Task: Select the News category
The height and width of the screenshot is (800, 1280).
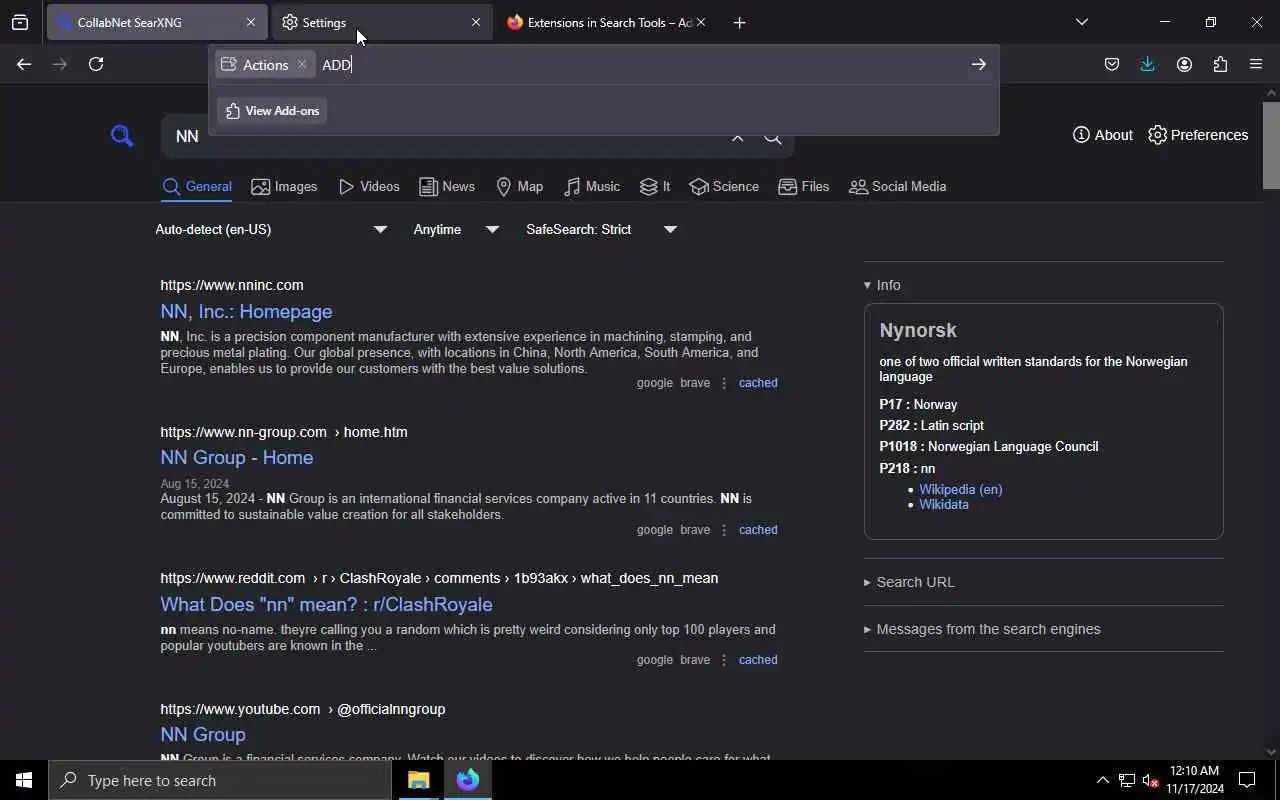Action: tap(447, 187)
